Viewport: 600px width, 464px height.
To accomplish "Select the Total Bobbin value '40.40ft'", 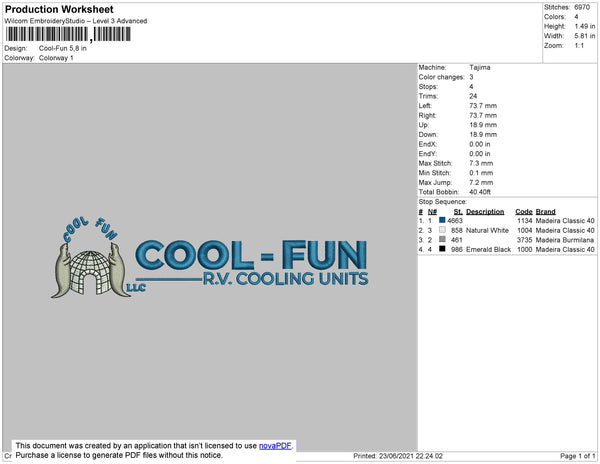I will click(480, 192).
